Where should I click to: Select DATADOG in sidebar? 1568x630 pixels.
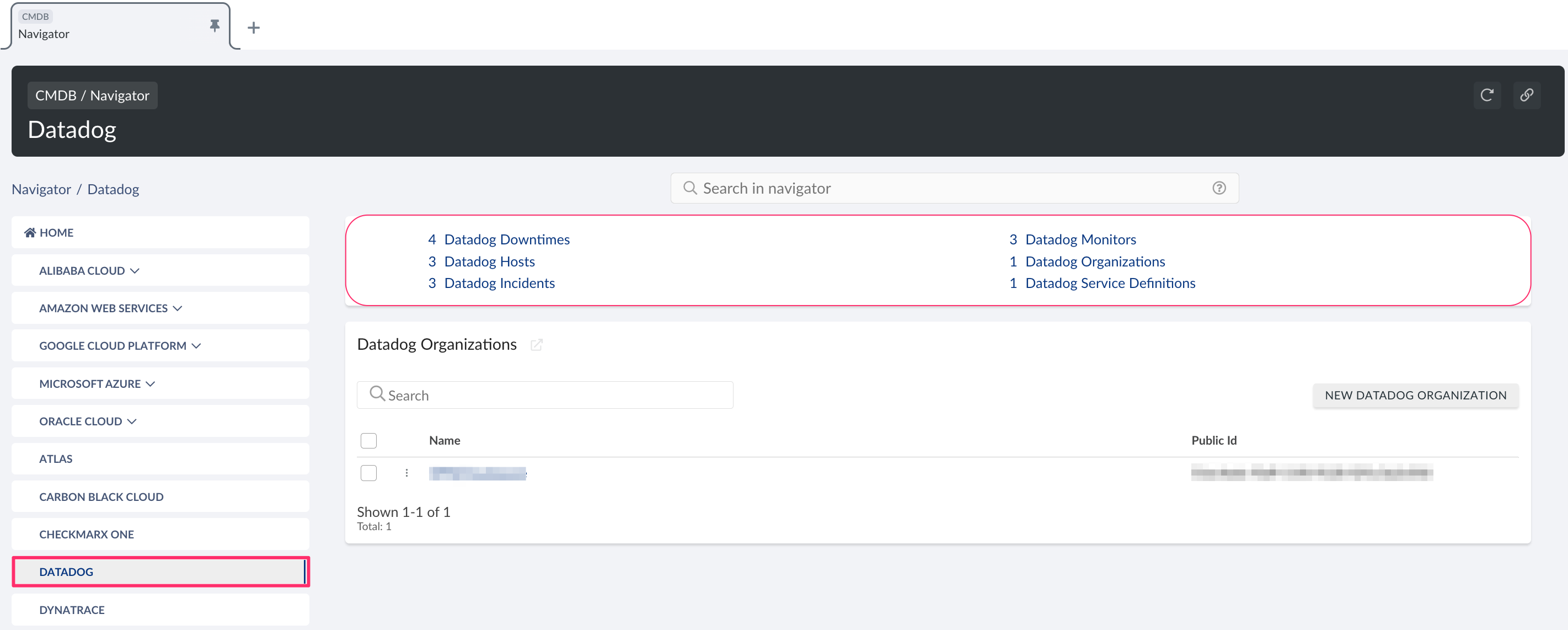pyautogui.click(x=160, y=572)
